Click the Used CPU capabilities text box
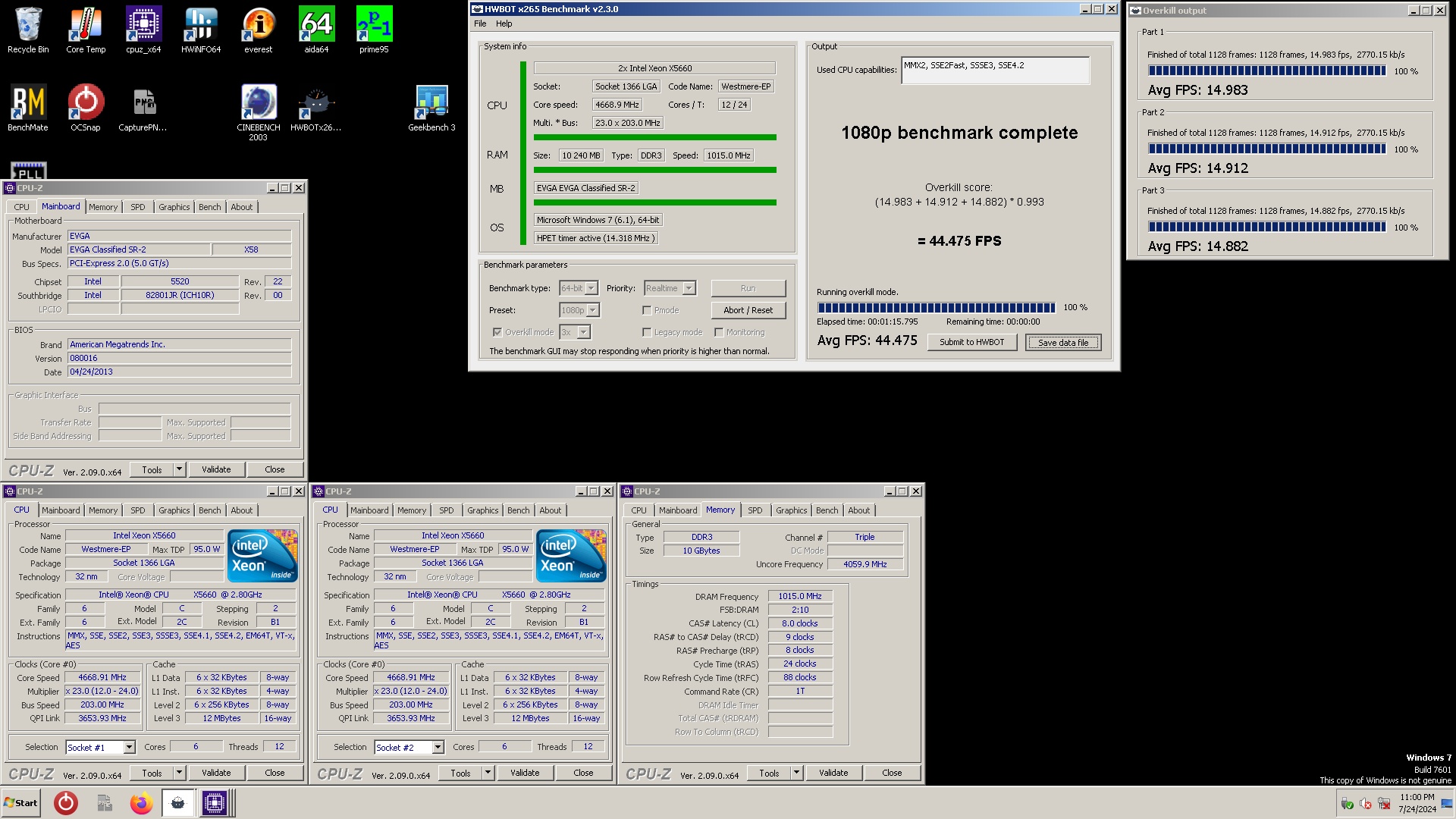This screenshot has width=1456, height=819. click(x=996, y=71)
